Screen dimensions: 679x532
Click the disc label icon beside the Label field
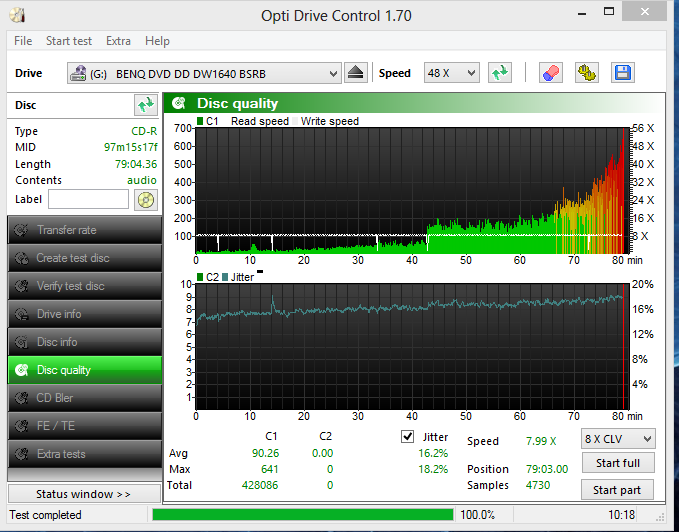[146, 200]
